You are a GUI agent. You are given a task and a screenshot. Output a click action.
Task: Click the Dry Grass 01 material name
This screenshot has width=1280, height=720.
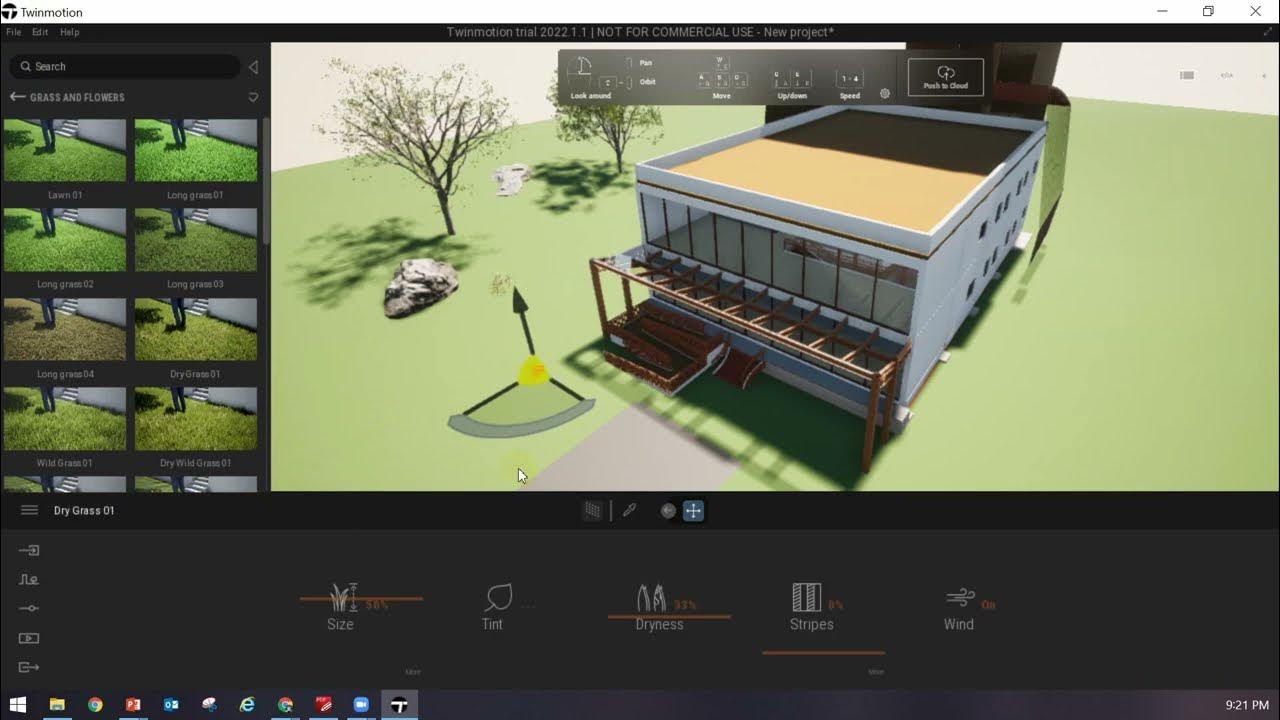[x=84, y=510]
